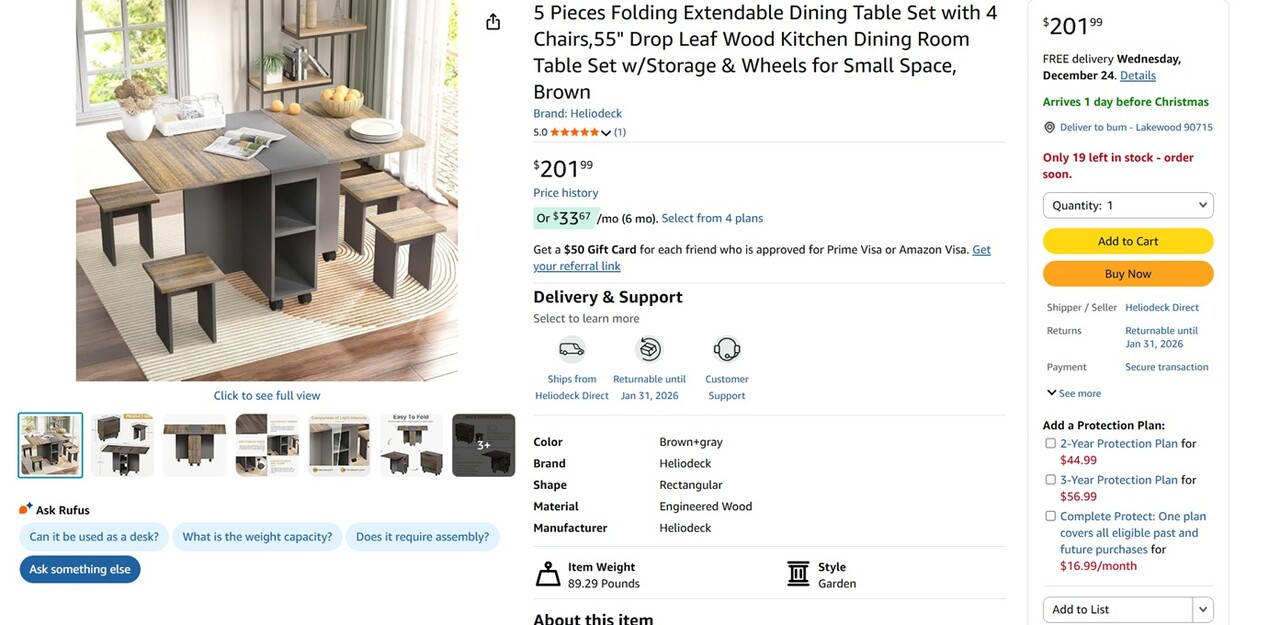Open the Quantity dropdown

click(1128, 205)
